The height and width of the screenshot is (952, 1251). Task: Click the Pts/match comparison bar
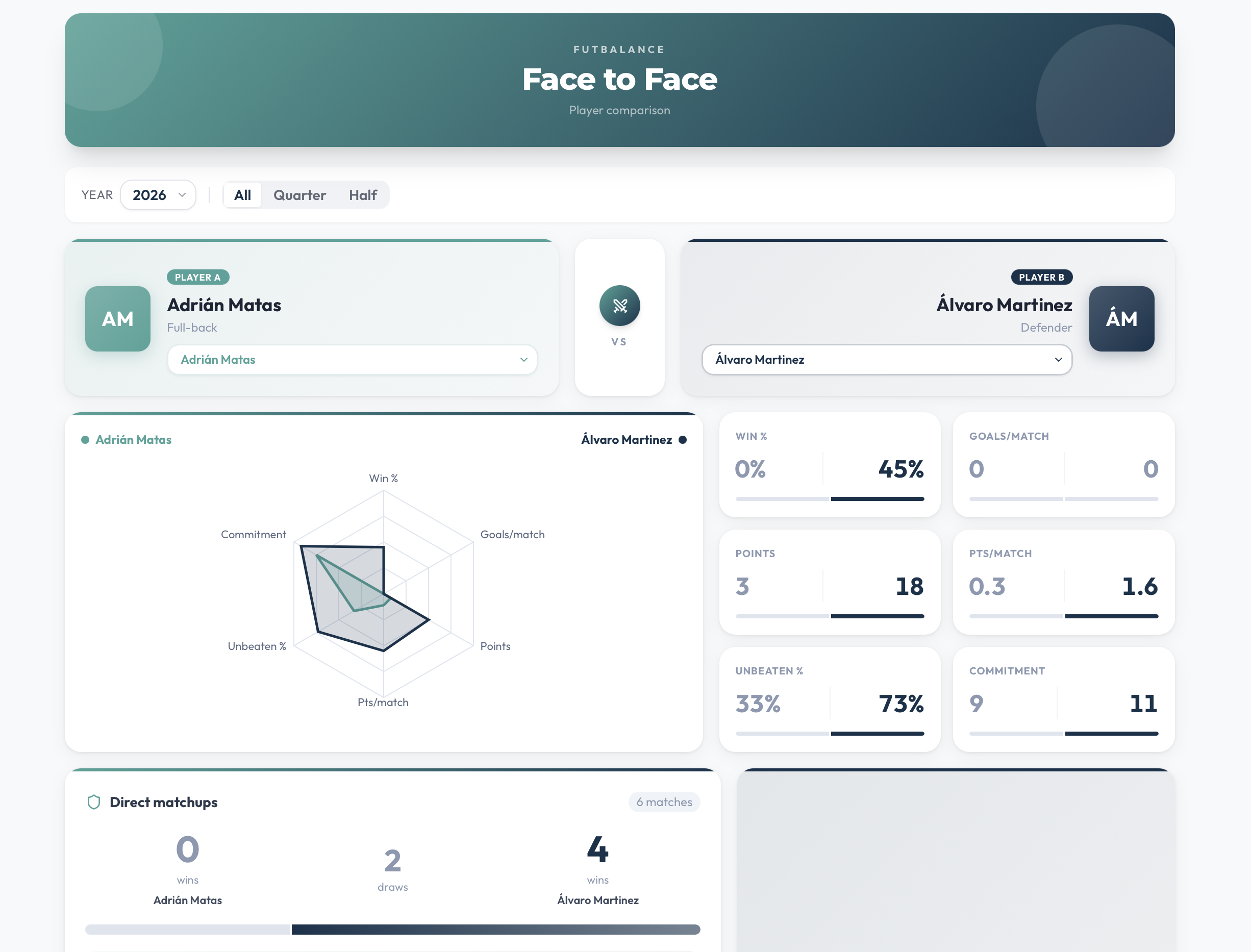click(1063, 616)
